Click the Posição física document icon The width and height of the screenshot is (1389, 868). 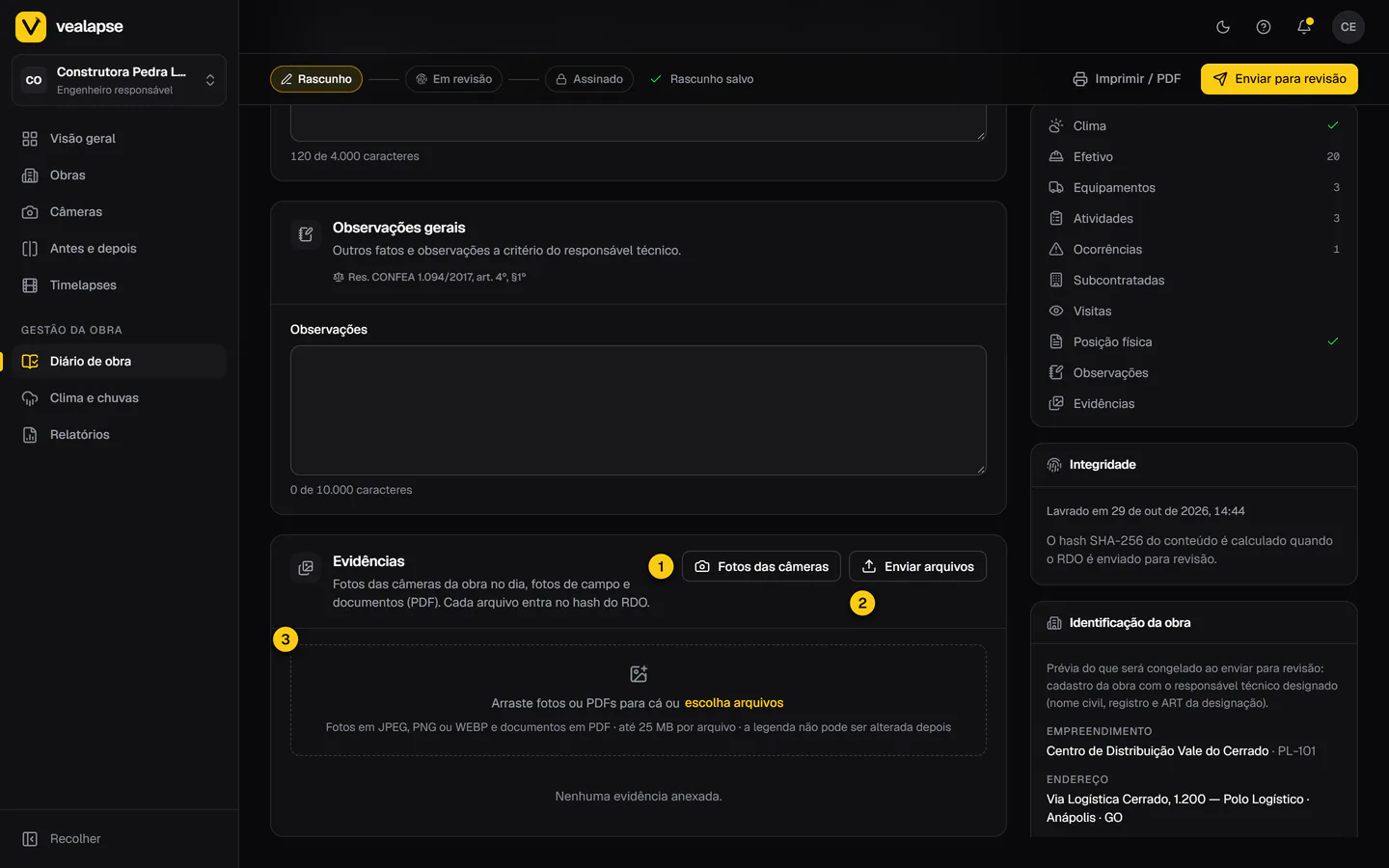1056,342
